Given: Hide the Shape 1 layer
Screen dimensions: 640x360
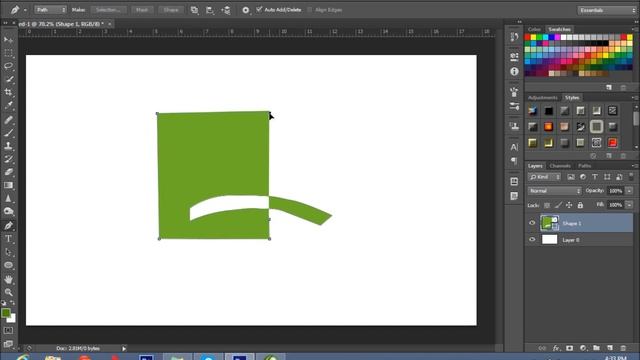Looking at the screenshot, I should tap(532, 223).
